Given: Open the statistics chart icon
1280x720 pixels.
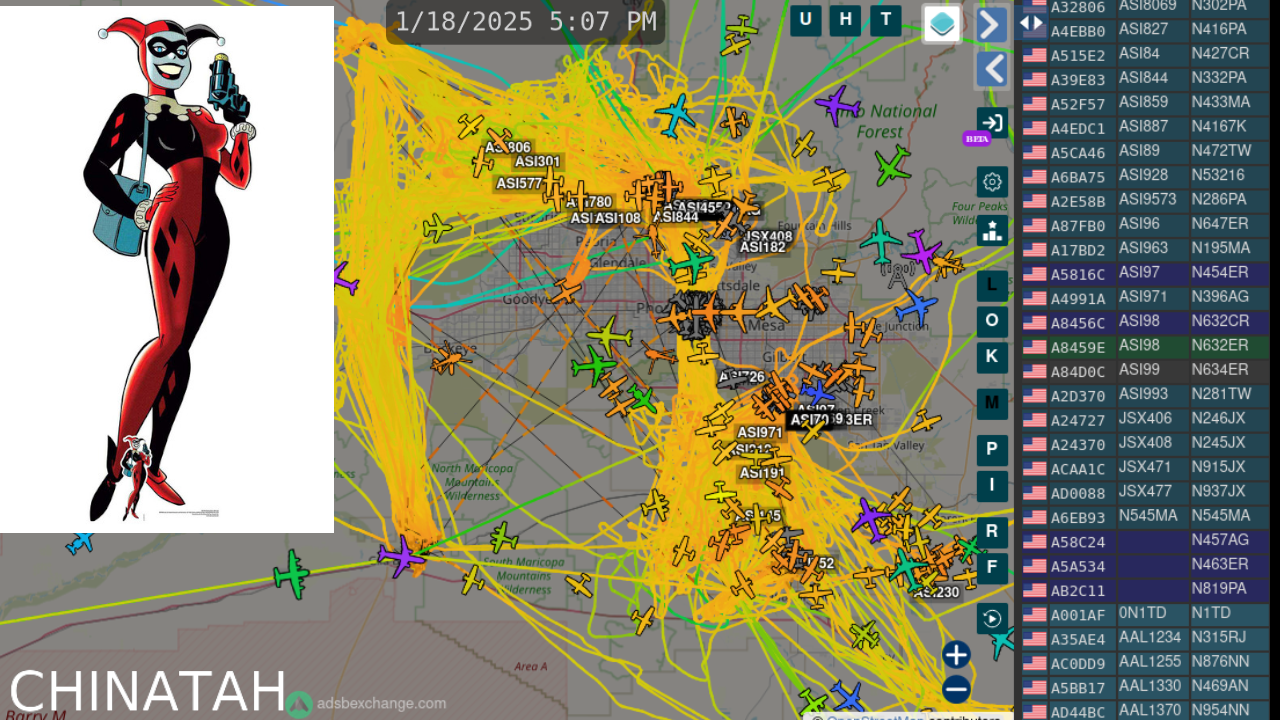Looking at the screenshot, I should pyautogui.click(x=992, y=231).
